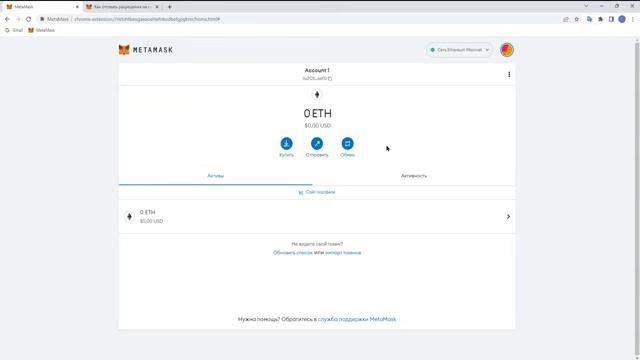The width and height of the screenshot is (640, 360).
Task: Click the $0.00 USD value under the balance
Action: click(318, 126)
